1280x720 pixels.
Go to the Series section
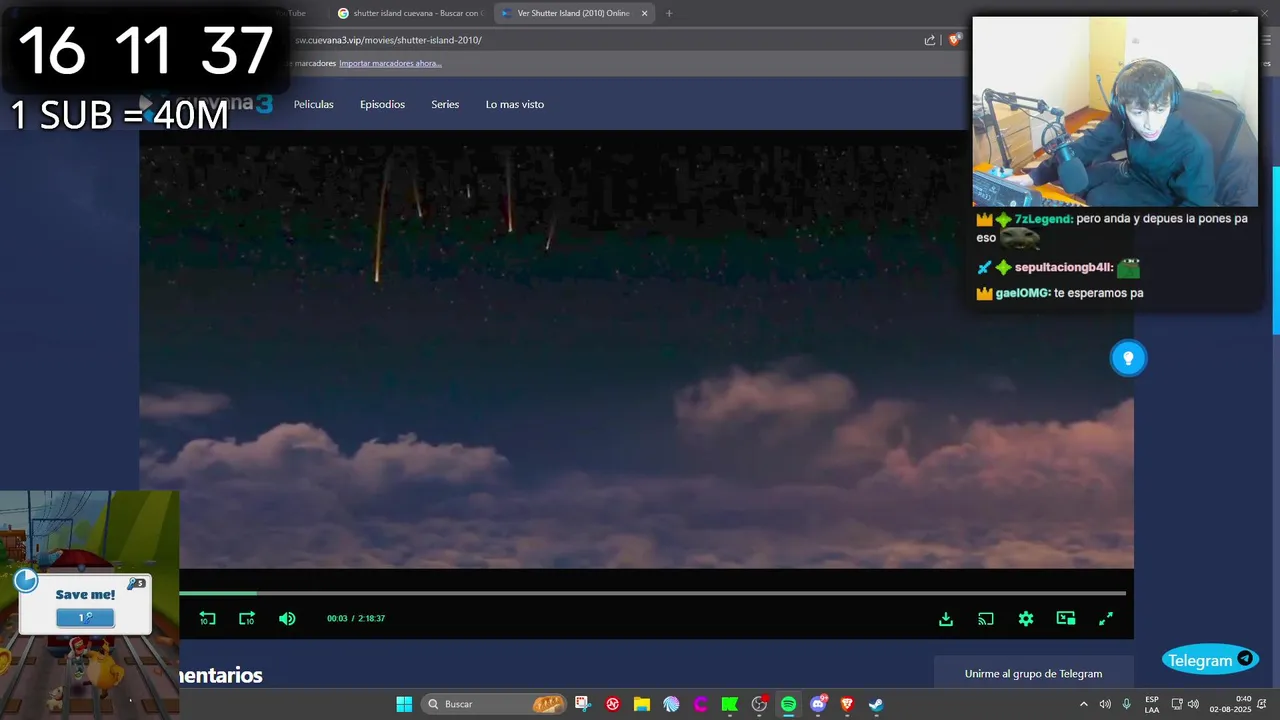point(445,104)
